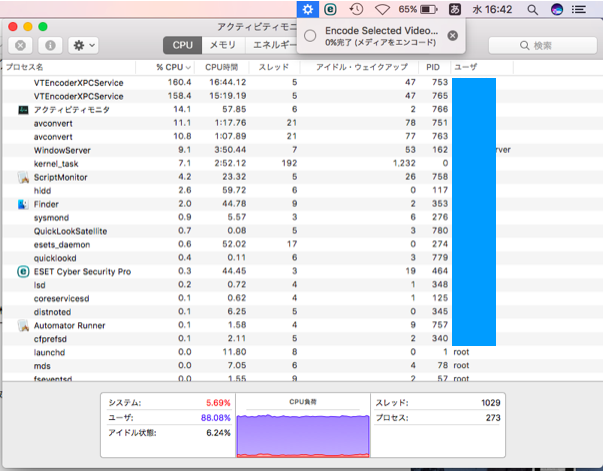605x472 pixels.
Task: Click the Automator gear icon in menu bar
Action: pos(308,9)
